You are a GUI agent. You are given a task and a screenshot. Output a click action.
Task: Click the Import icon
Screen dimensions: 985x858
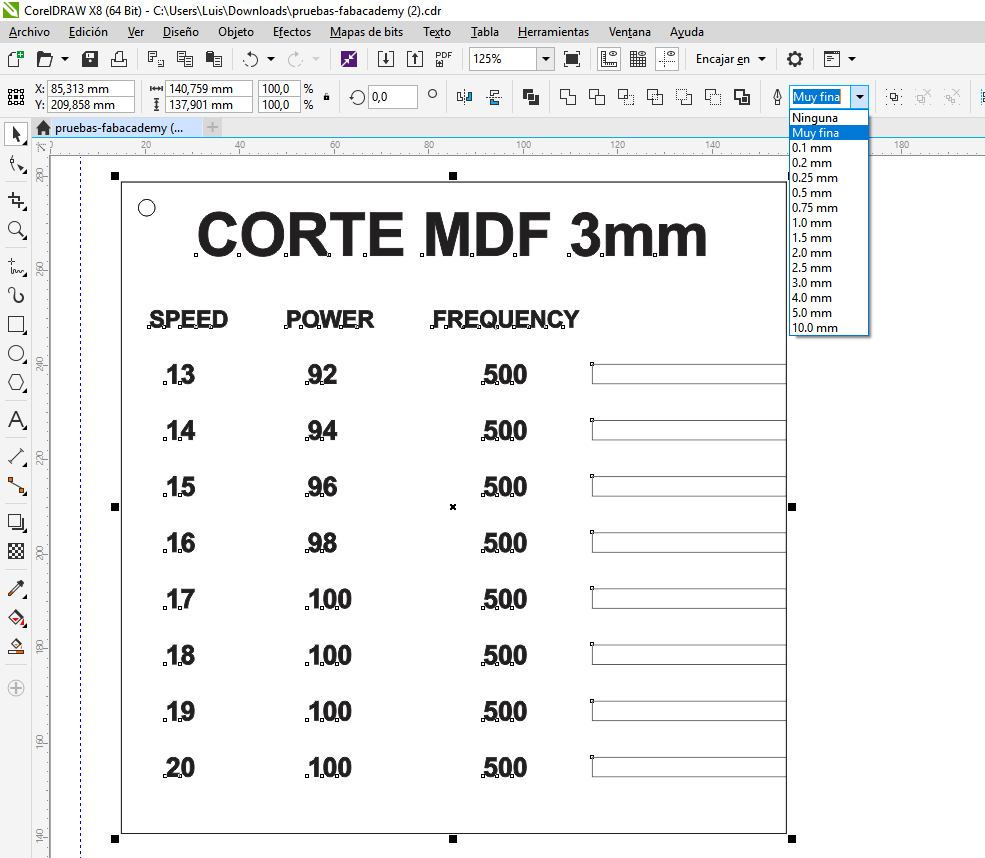(x=386, y=59)
